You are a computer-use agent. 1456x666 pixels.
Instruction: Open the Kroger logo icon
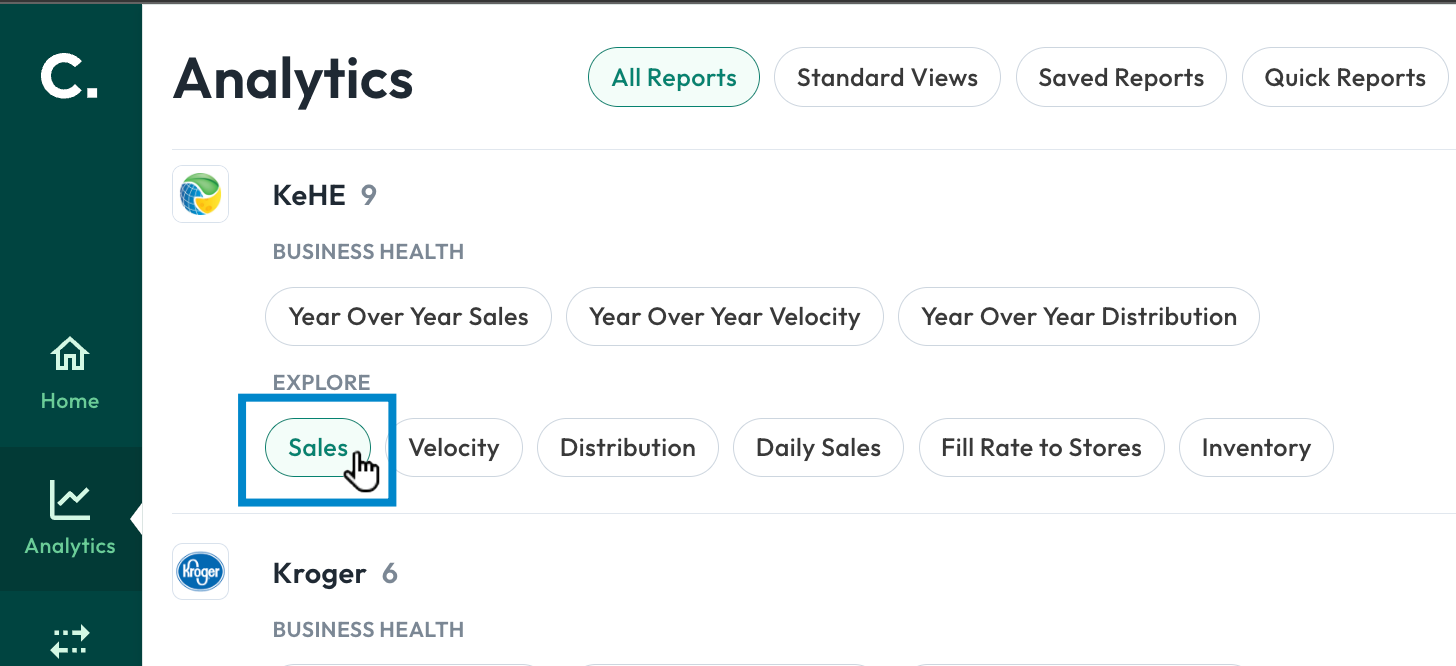(x=201, y=572)
